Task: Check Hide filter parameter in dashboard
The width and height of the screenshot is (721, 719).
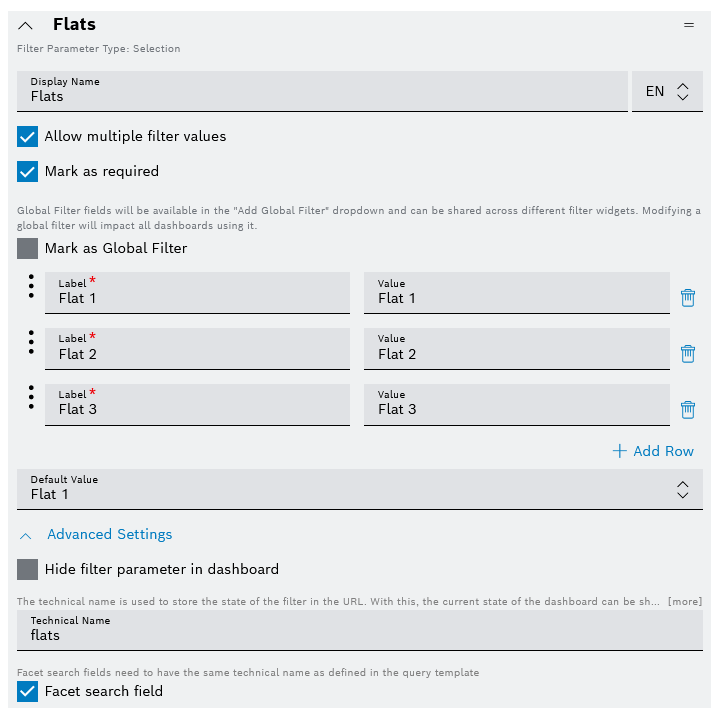Action: click(x=28, y=570)
